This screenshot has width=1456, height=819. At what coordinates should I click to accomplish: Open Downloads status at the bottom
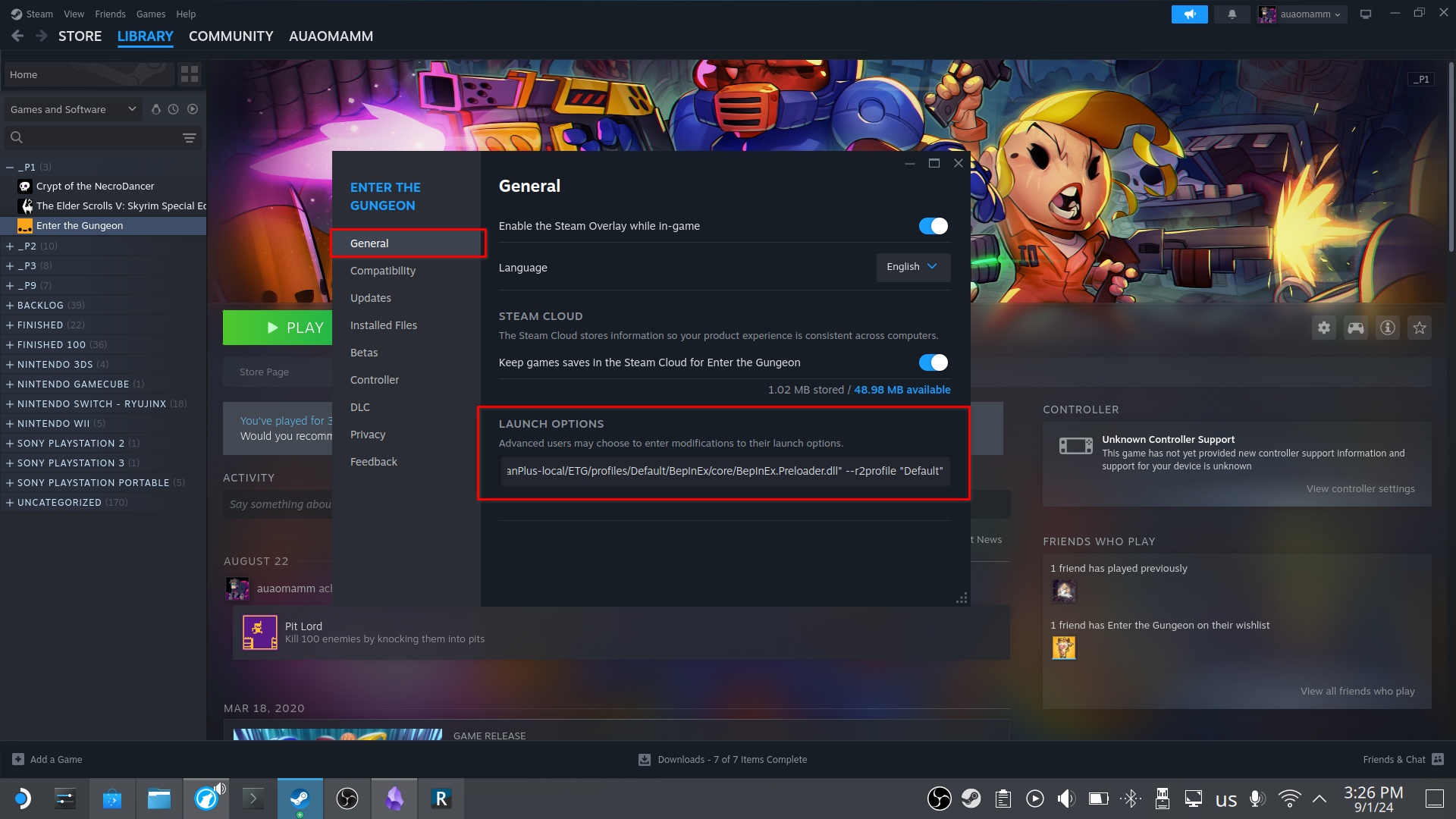(723, 759)
